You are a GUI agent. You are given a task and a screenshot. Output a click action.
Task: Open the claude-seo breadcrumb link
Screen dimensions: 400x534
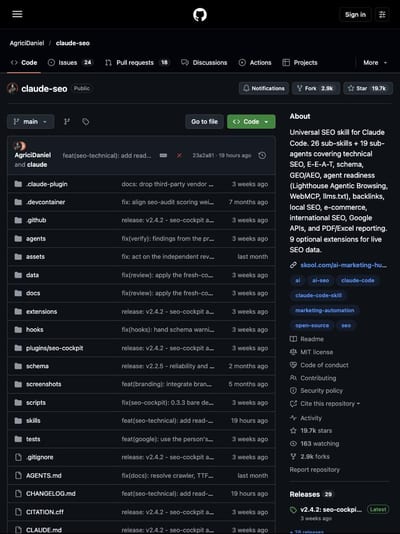point(73,43)
